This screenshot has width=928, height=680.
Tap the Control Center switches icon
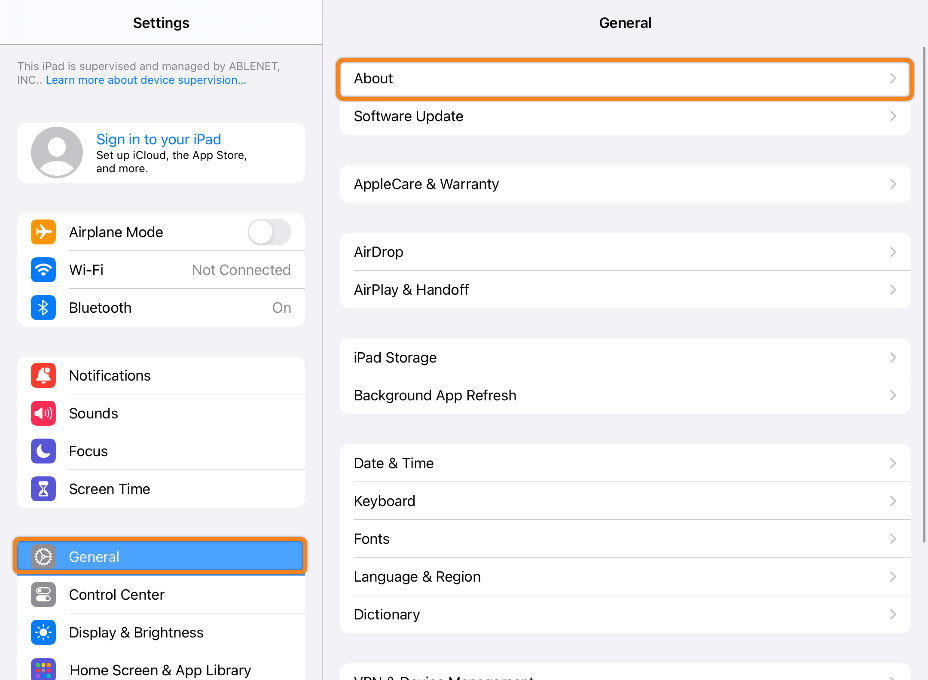coord(43,595)
